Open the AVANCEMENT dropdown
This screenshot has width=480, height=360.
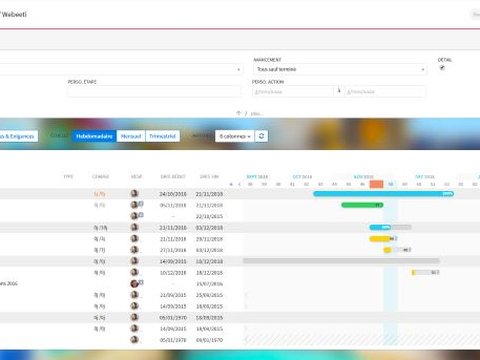click(x=340, y=69)
